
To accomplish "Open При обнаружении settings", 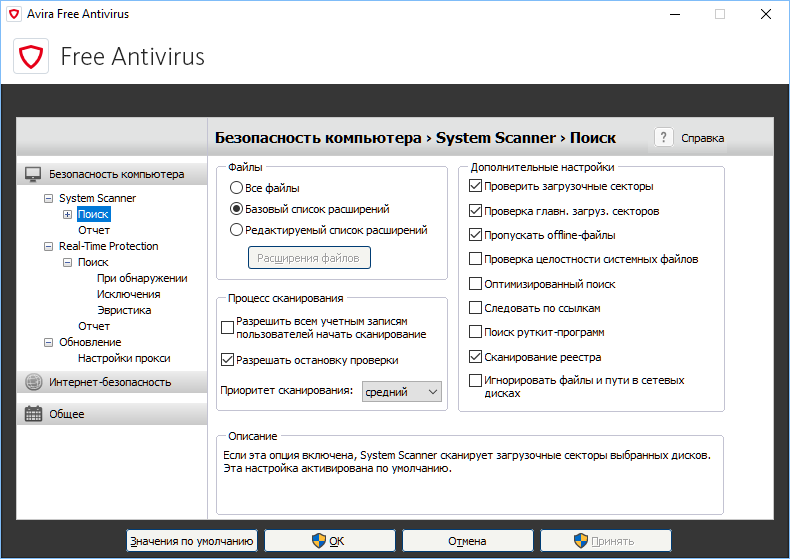I will point(142,278).
